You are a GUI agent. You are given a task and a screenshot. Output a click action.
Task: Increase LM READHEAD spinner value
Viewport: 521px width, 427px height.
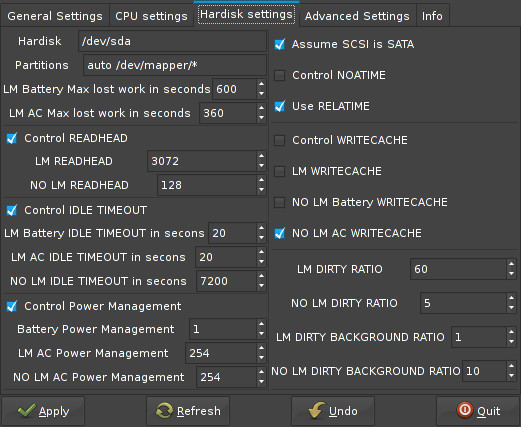coord(261,156)
